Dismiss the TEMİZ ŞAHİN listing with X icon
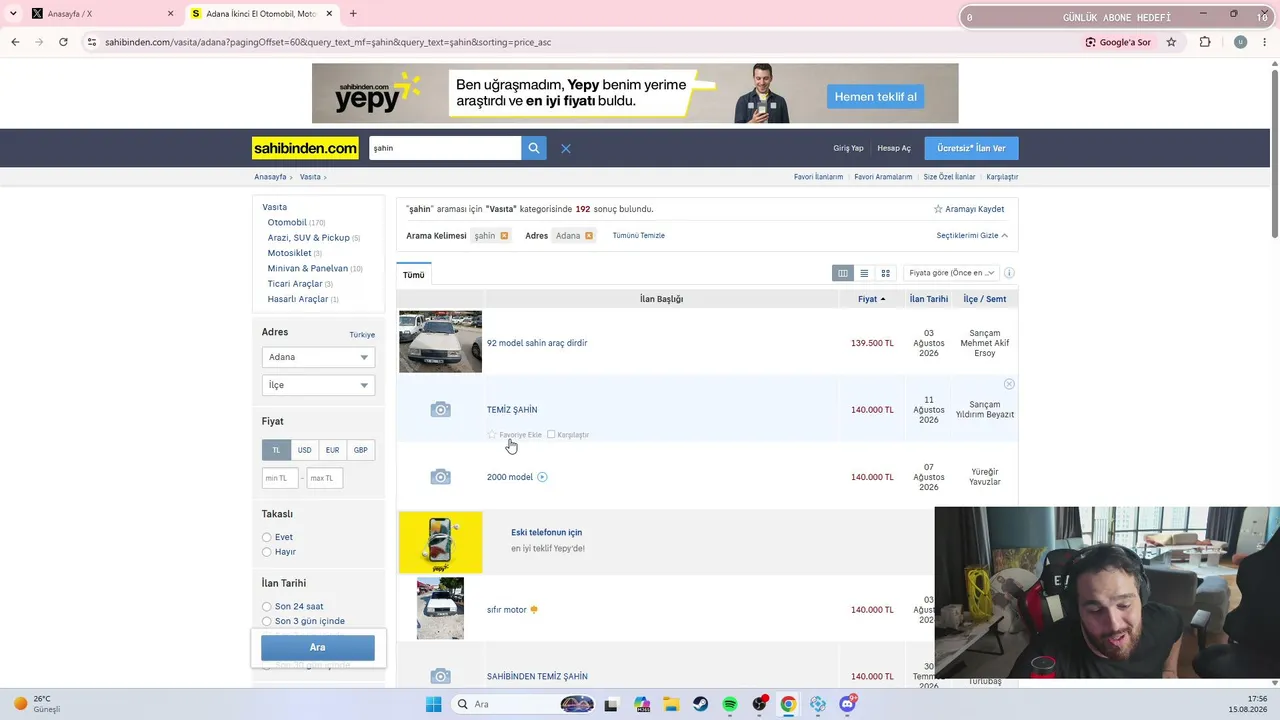 pyautogui.click(x=1009, y=384)
